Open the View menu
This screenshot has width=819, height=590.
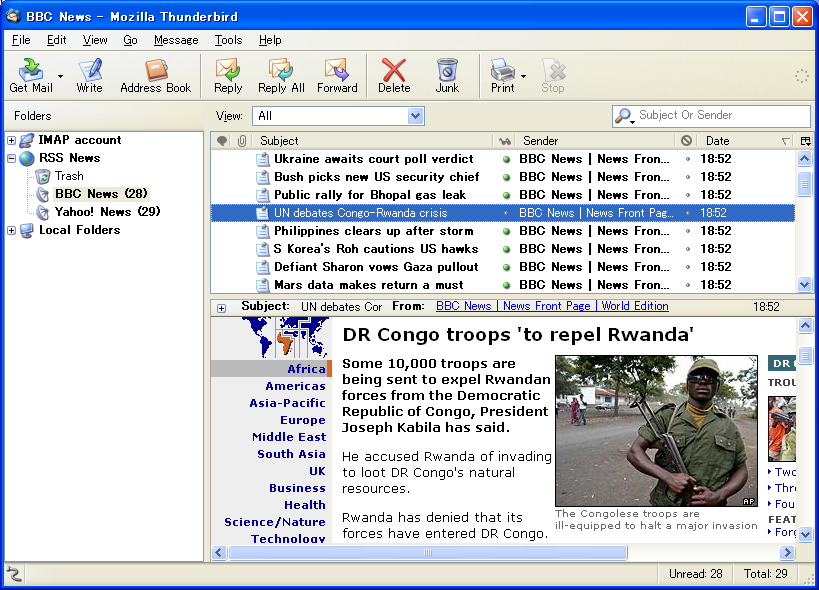coord(95,40)
